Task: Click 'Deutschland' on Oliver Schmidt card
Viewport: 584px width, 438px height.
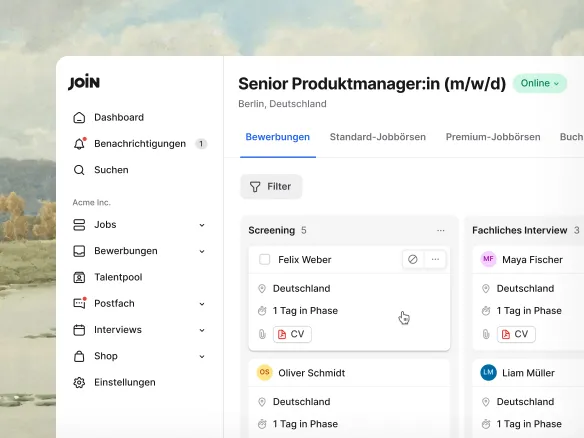Action: point(302,402)
